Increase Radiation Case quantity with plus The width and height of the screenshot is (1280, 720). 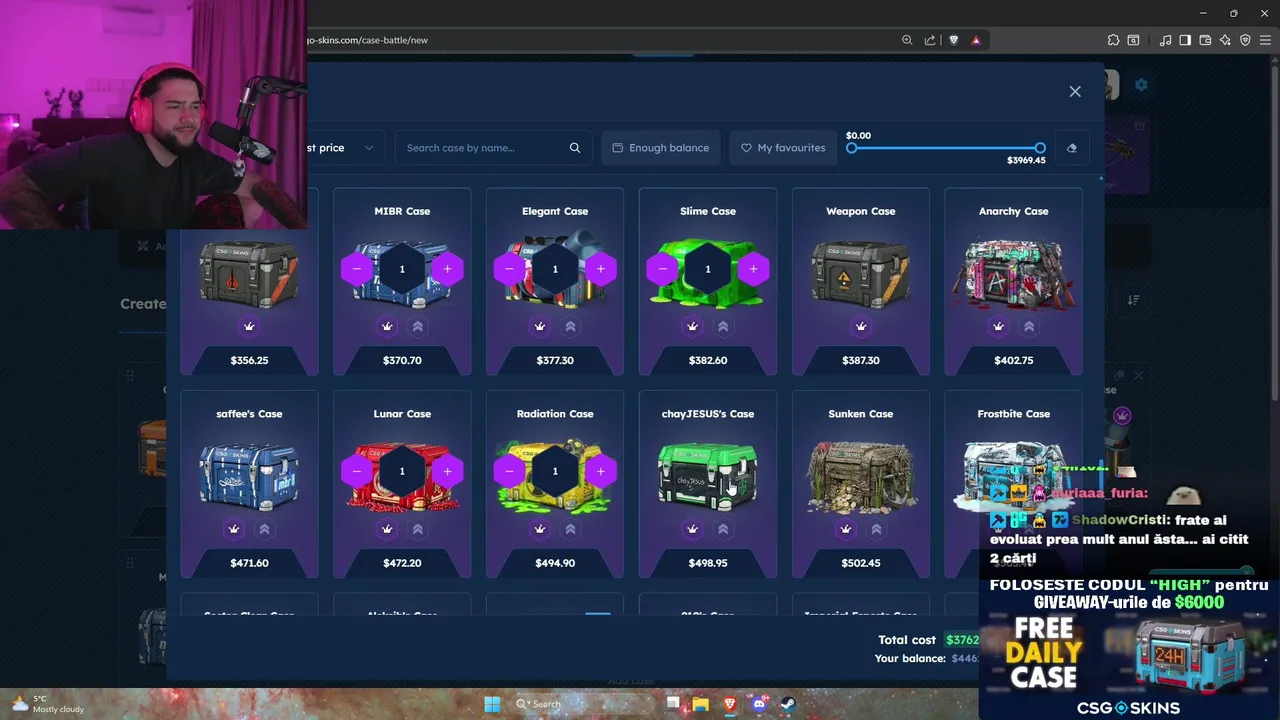[600, 471]
